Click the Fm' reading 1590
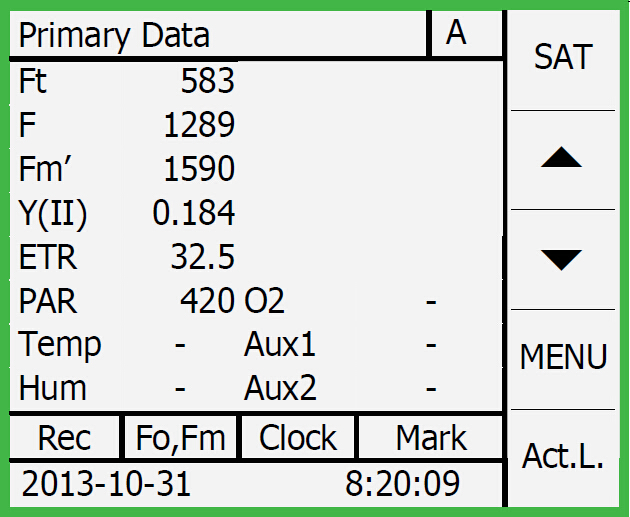 199,169
